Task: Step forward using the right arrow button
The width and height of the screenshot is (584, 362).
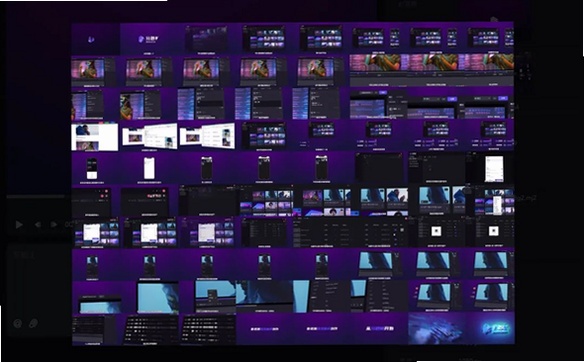Action: [x=54, y=225]
